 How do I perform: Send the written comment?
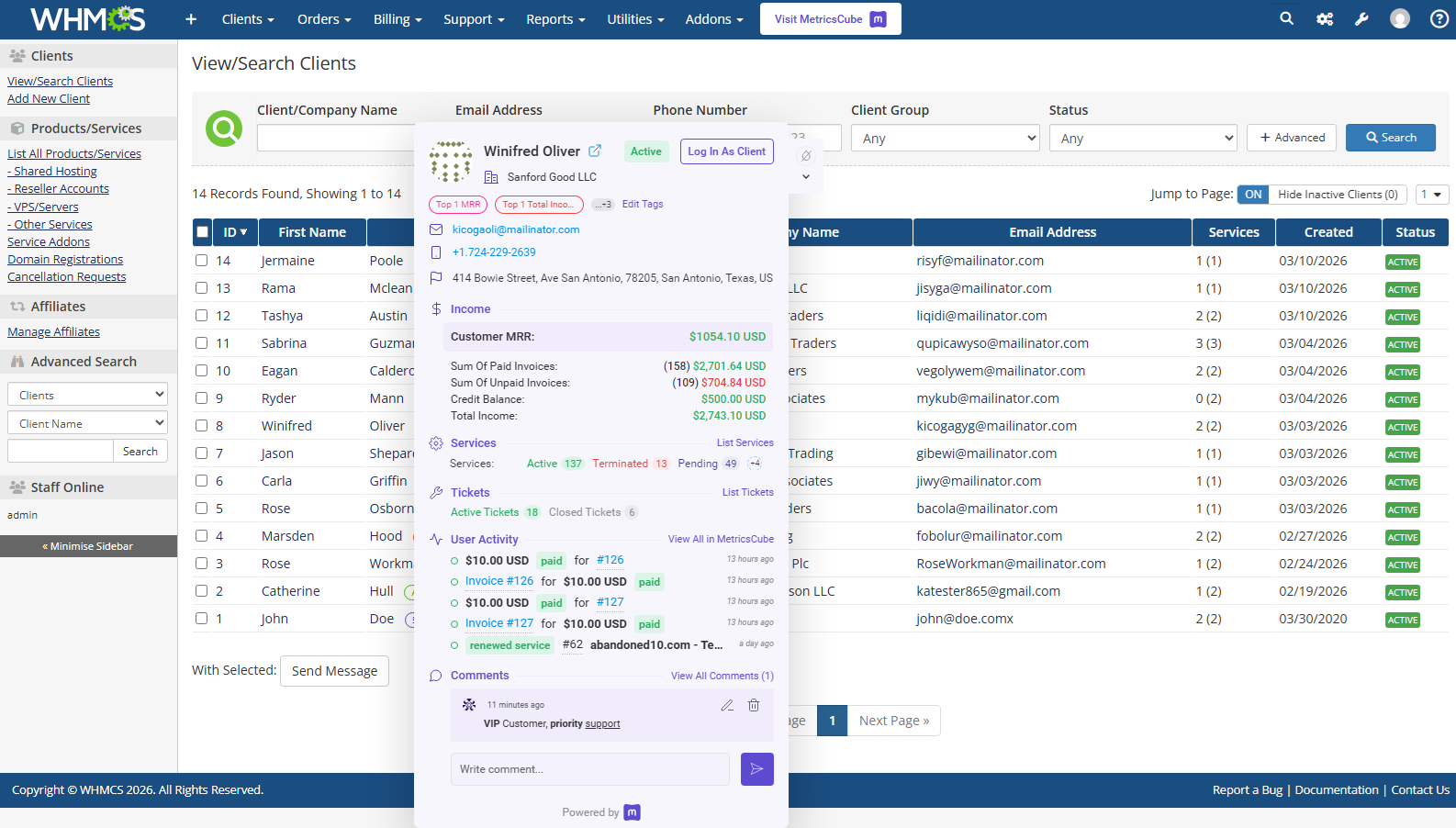pos(757,769)
